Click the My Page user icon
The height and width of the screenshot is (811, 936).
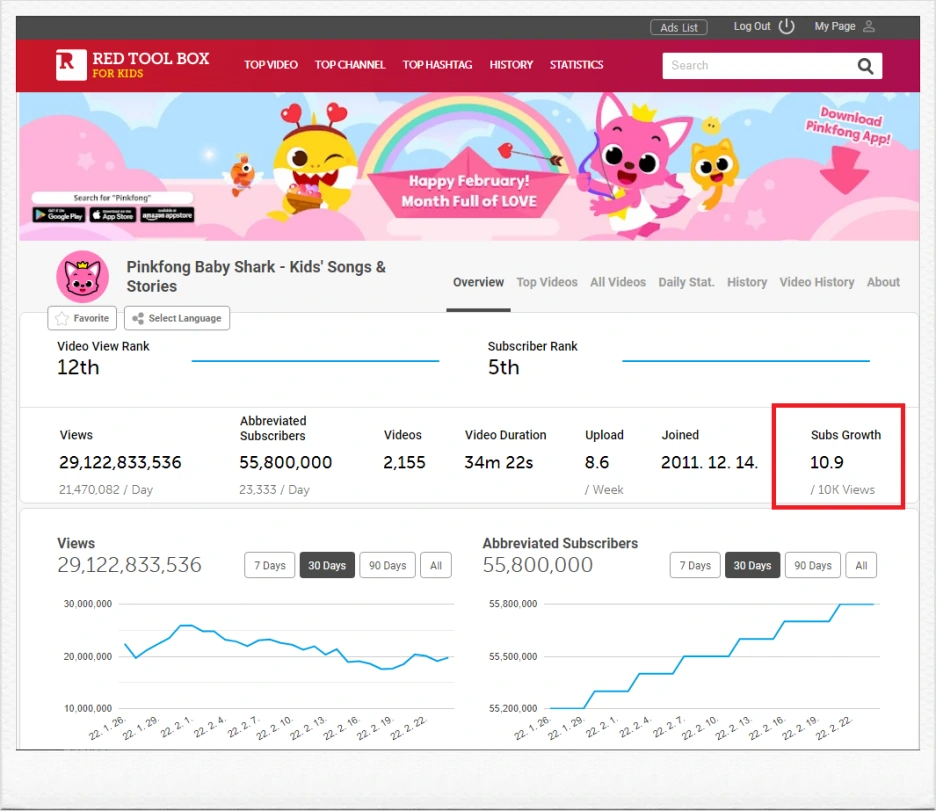point(869,26)
